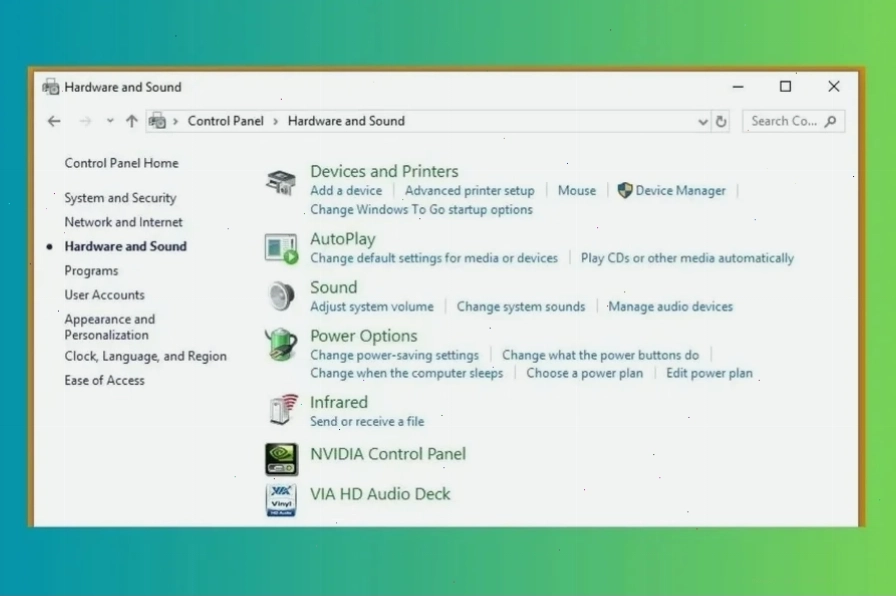Image resolution: width=896 pixels, height=597 pixels.
Task: Expand the chevron before Control Panel breadcrumb
Action: 176,121
